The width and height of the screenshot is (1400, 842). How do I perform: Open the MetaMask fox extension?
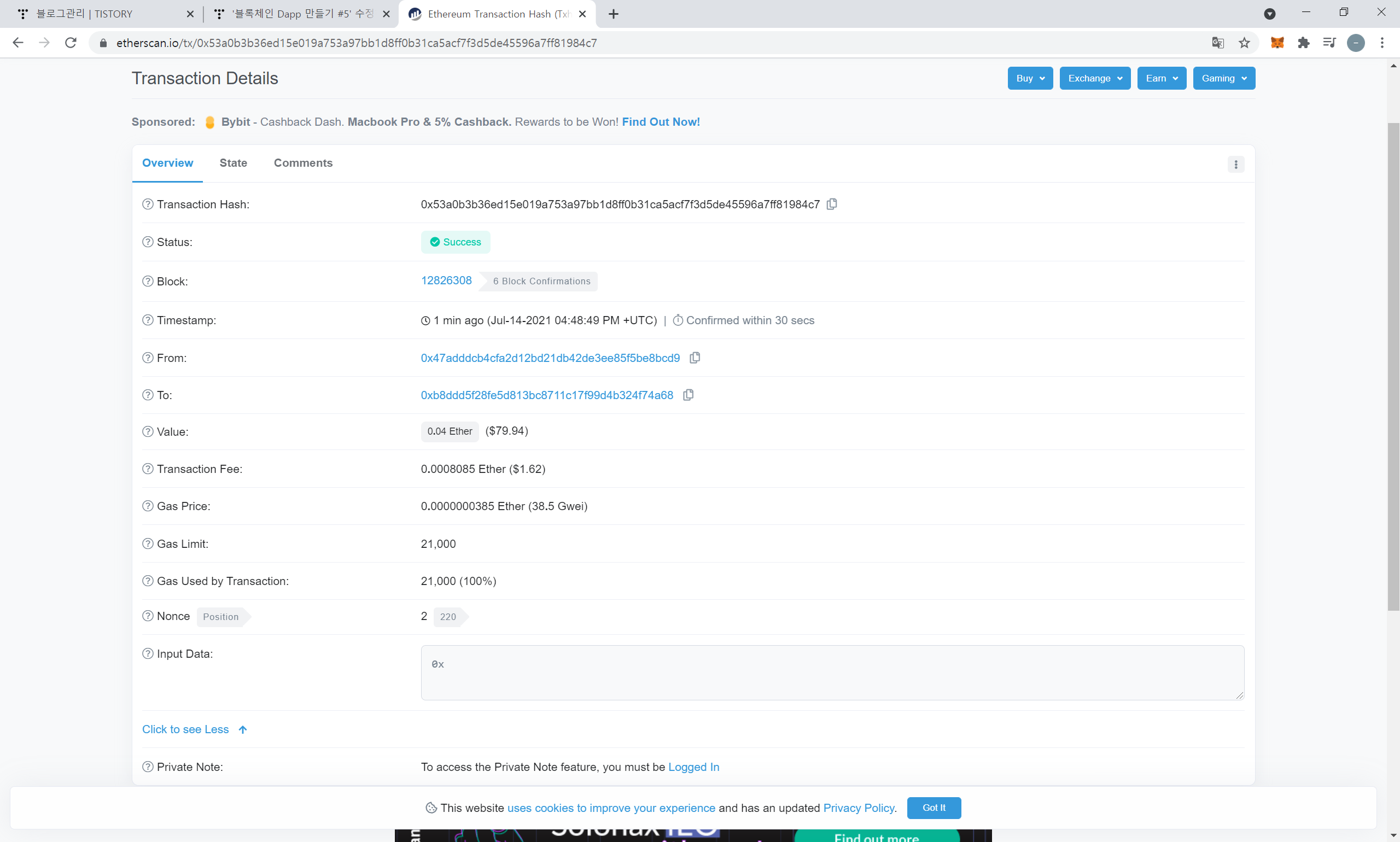[x=1277, y=43]
